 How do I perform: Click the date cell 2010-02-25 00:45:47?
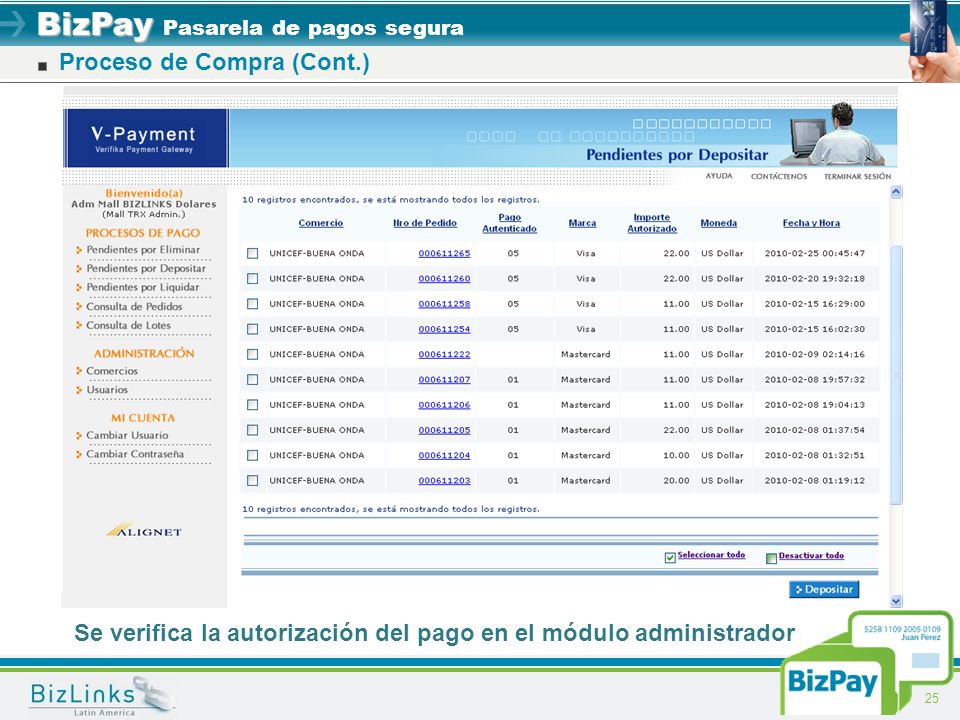click(x=815, y=253)
